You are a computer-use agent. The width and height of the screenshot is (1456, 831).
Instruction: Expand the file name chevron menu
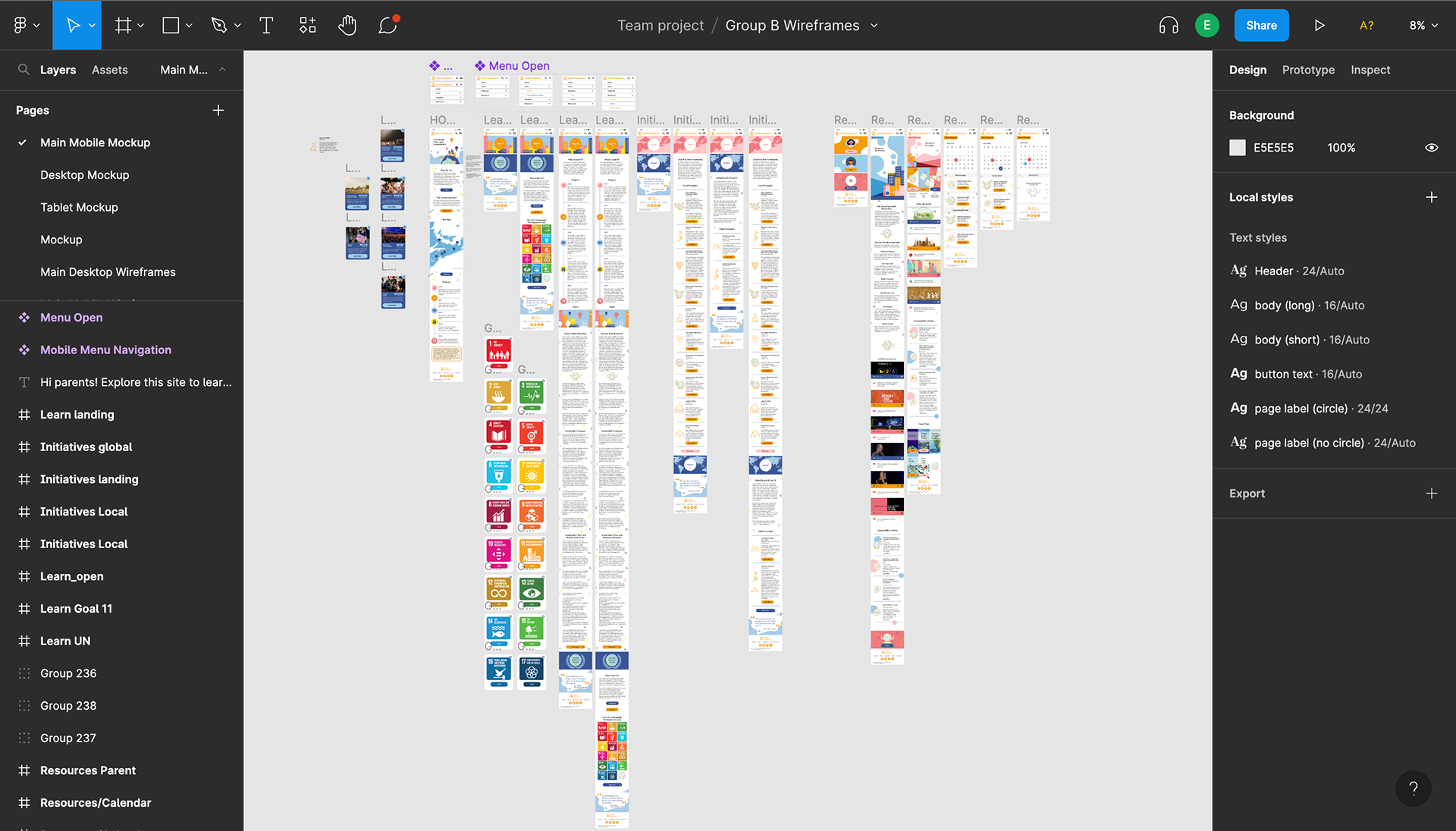pos(874,26)
